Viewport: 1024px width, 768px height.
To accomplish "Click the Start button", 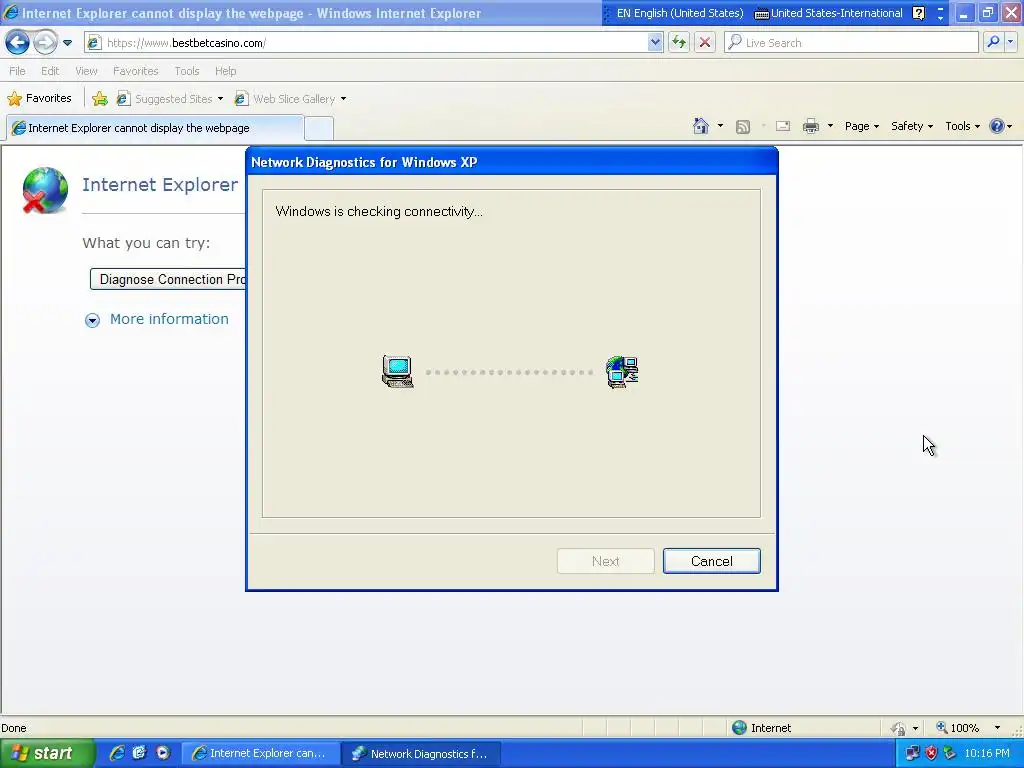I will click(46, 754).
